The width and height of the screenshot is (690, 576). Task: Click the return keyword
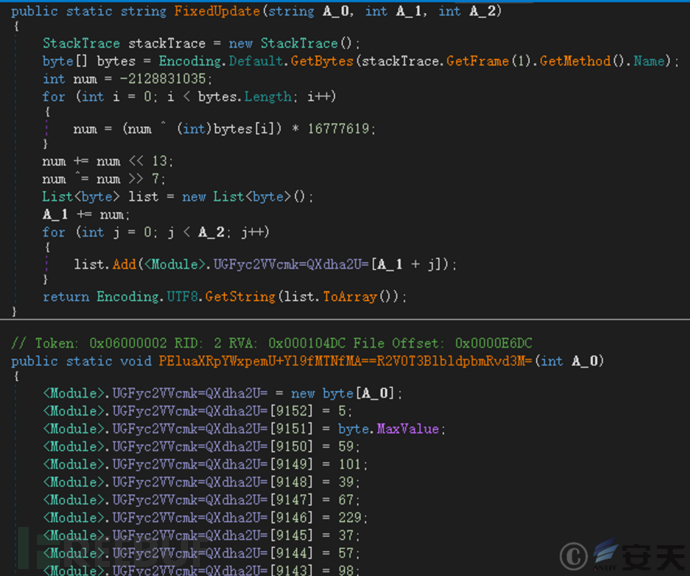click(x=66, y=296)
